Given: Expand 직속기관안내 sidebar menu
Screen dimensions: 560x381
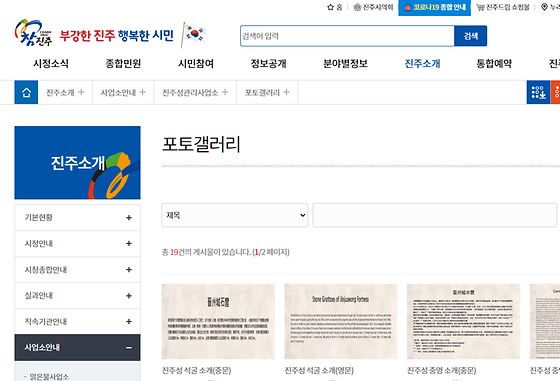Looking at the screenshot, I should (x=78, y=321).
